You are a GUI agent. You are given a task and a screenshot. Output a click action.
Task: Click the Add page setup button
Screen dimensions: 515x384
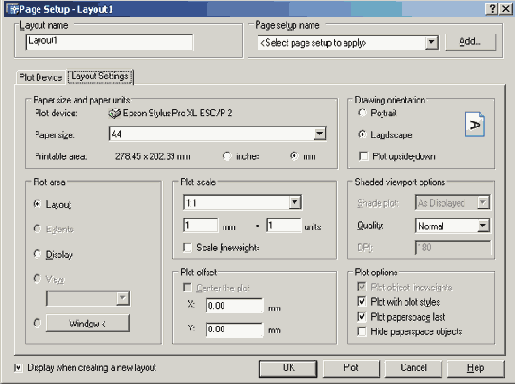tap(470, 42)
